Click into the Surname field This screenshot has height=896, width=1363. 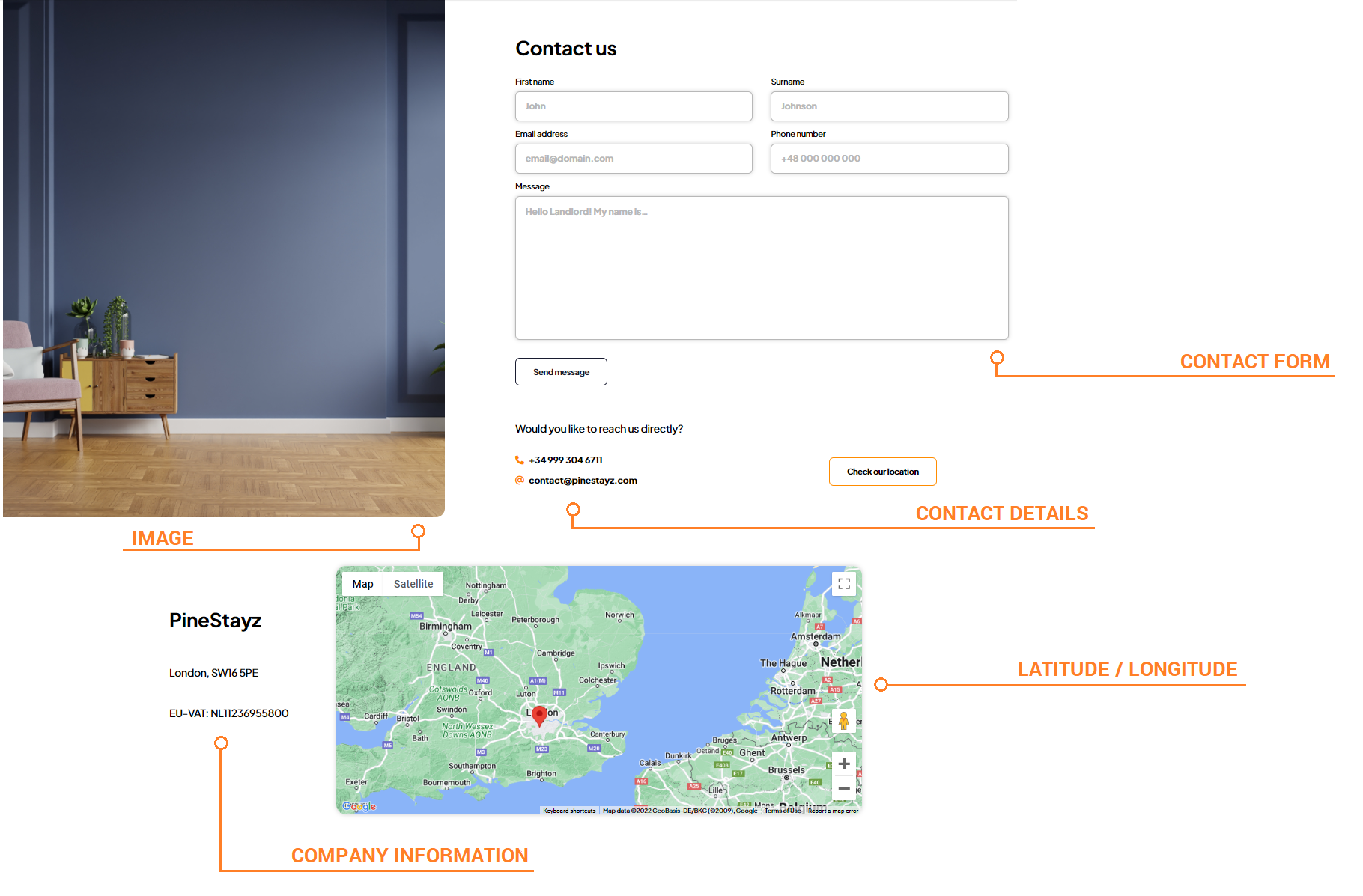[889, 106]
